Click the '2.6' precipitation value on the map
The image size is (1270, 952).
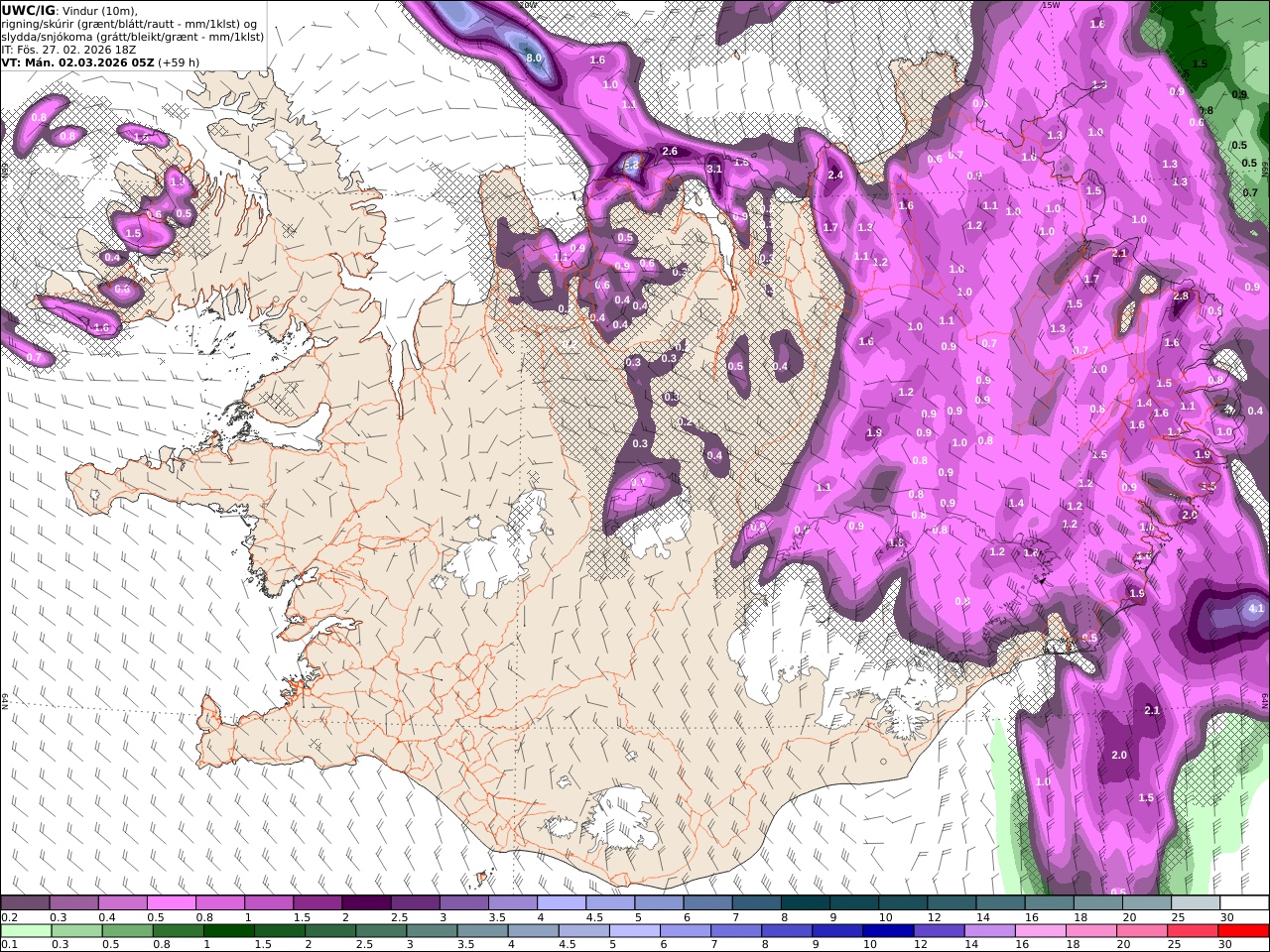(x=669, y=152)
